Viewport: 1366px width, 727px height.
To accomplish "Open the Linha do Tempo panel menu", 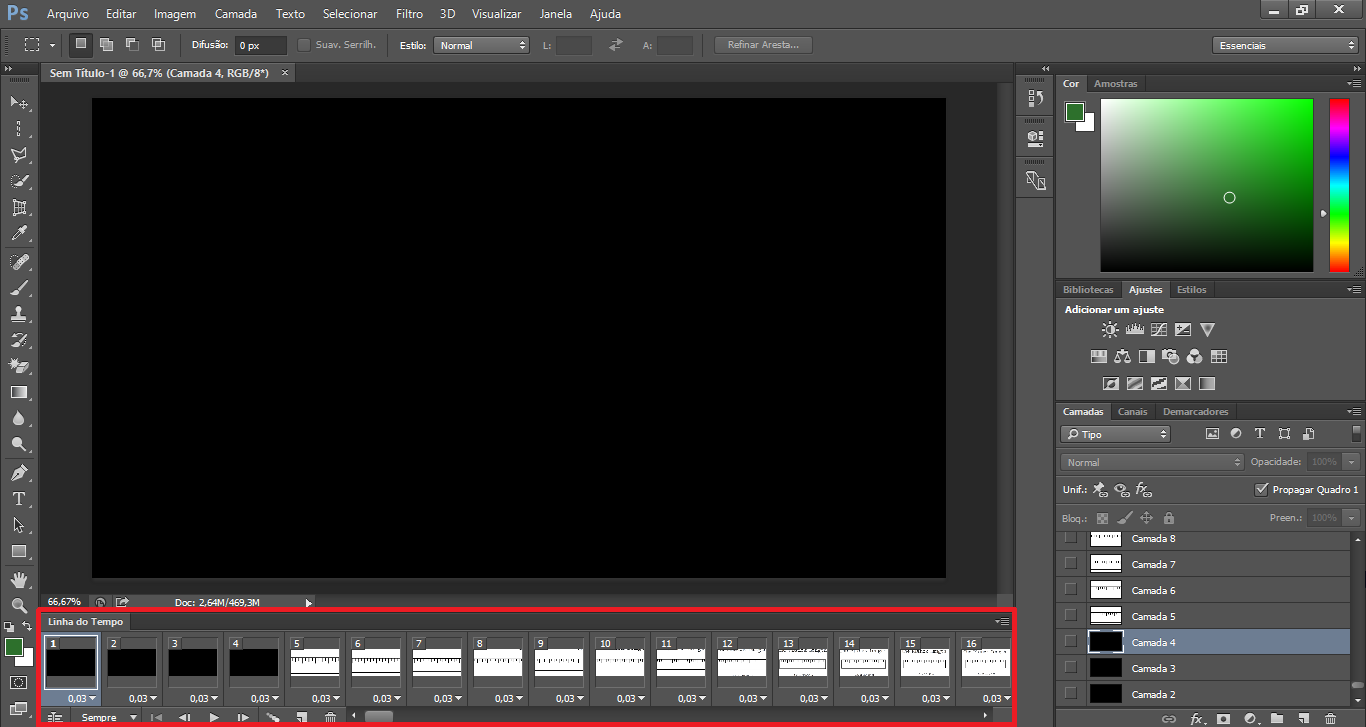I will (x=1002, y=622).
